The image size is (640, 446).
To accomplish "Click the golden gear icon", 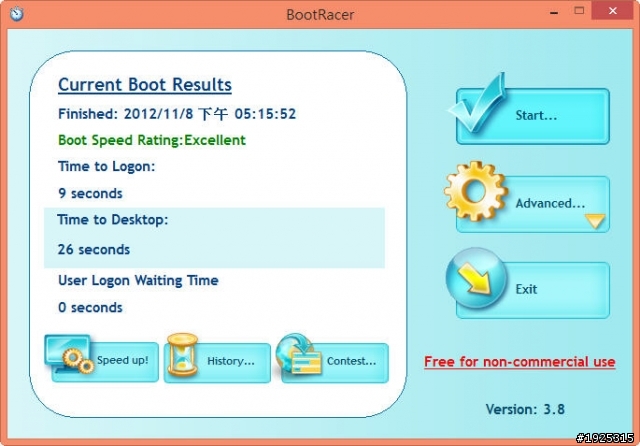I will tap(476, 191).
